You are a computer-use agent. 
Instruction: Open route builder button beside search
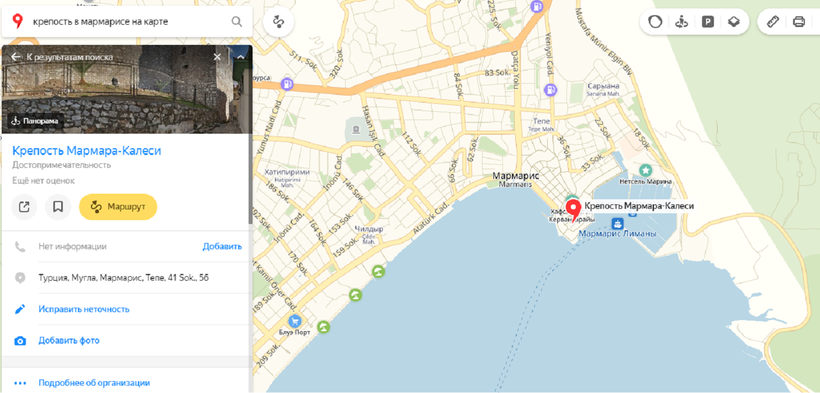(x=278, y=22)
